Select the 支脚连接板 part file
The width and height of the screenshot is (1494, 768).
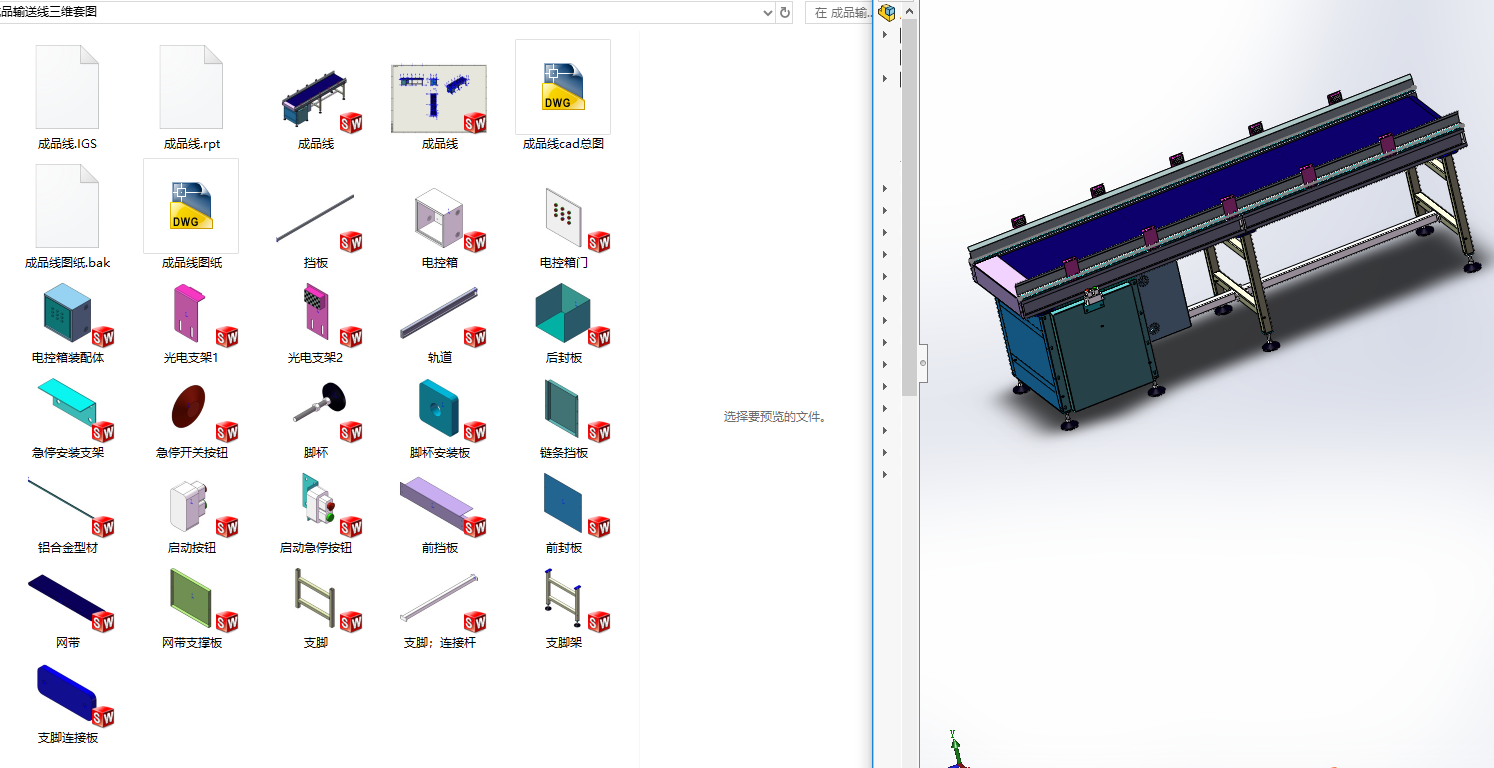pyautogui.click(x=67, y=702)
